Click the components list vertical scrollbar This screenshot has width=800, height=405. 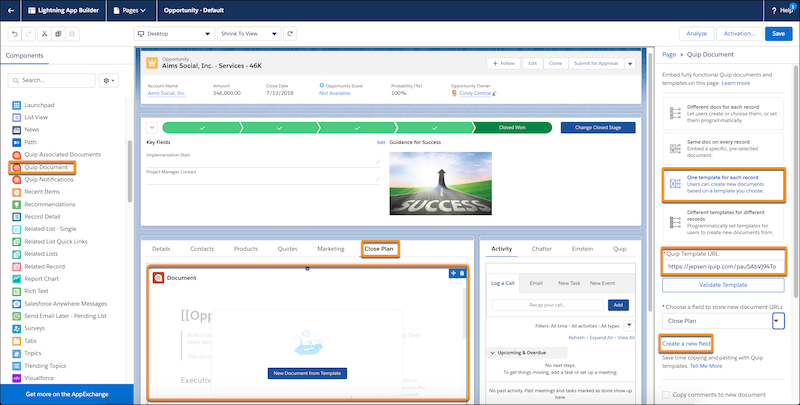click(x=130, y=171)
